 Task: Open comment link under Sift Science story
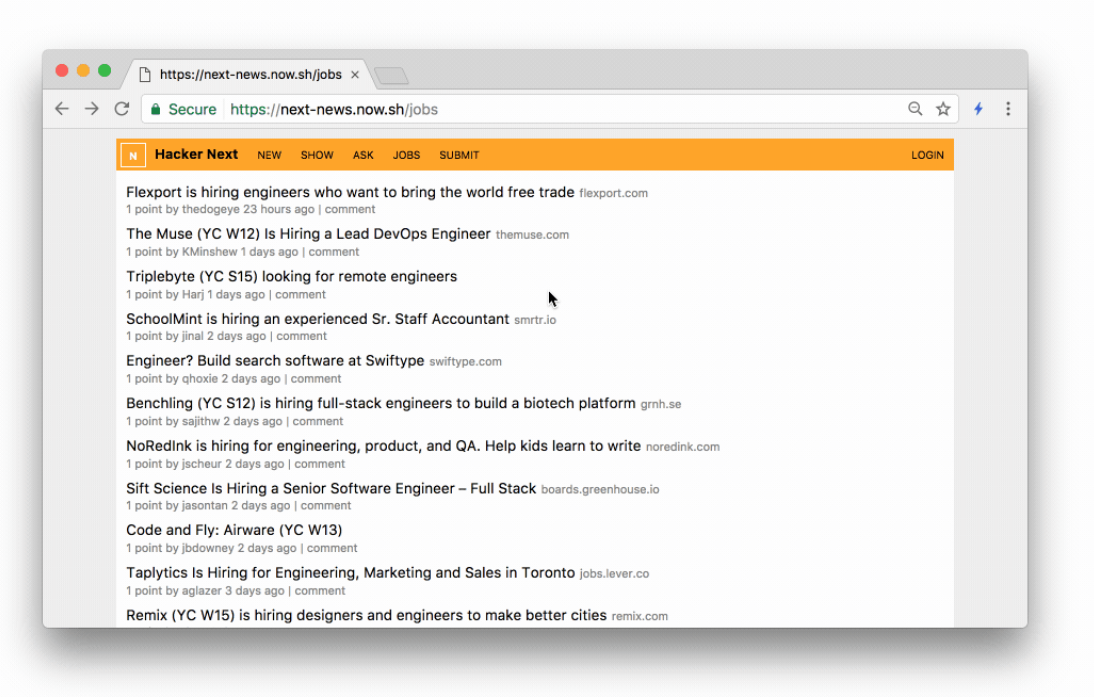point(326,506)
